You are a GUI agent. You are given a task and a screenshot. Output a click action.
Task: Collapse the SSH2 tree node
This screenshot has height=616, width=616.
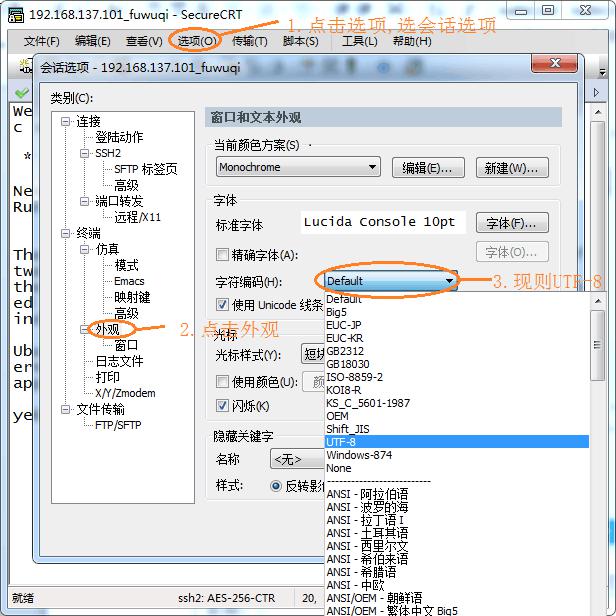pyautogui.click(x=84, y=153)
